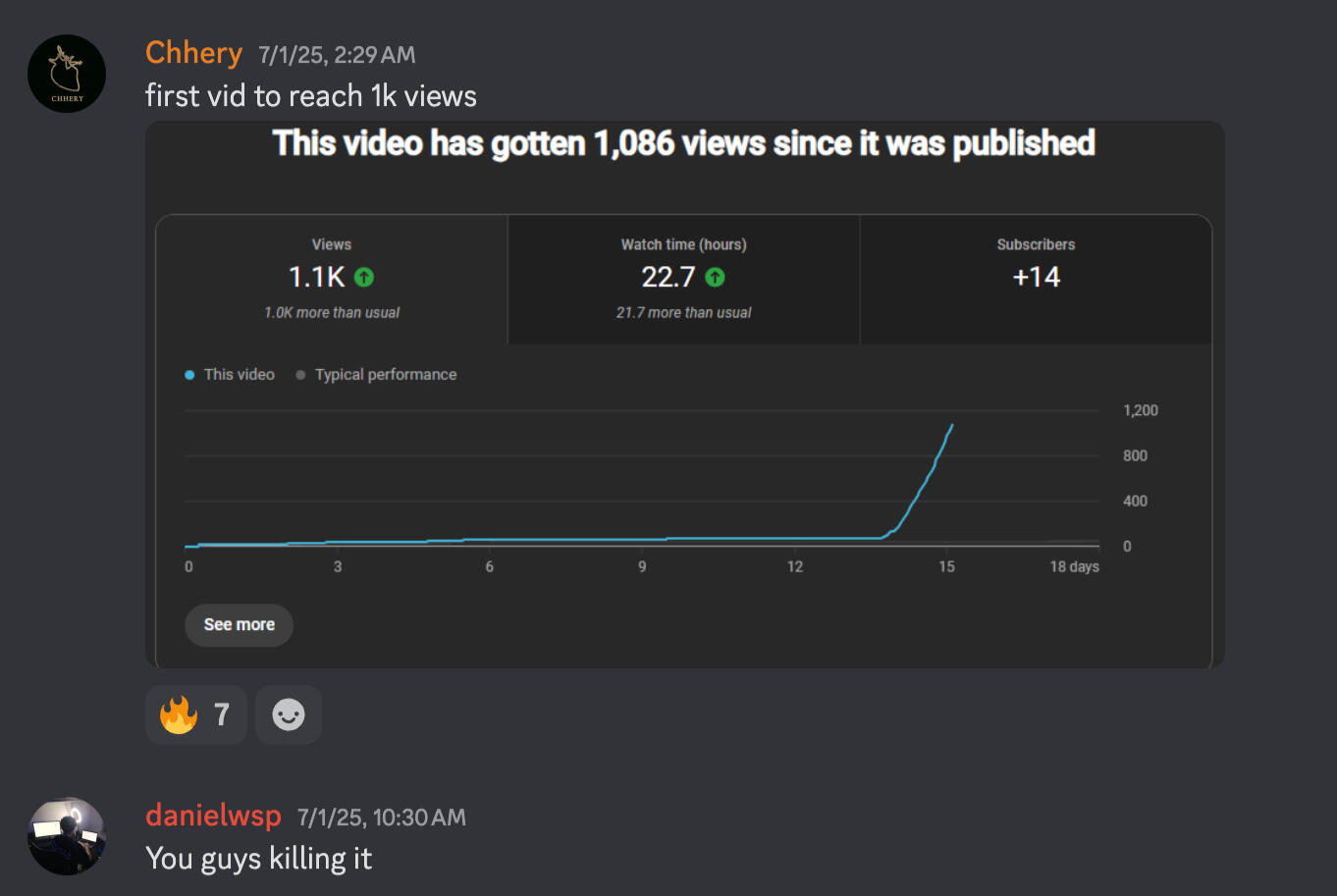Click danielwsp's profile avatar

tap(67, 836)
